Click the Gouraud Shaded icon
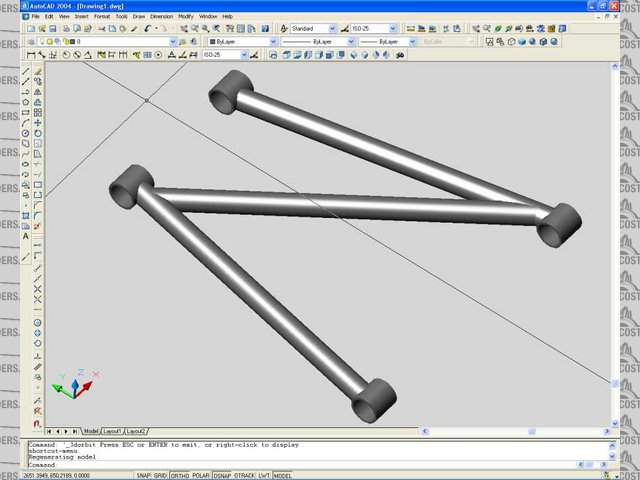The width and height of the screenshot is (640, 480). pyautogui.click(x=532, y=42)
